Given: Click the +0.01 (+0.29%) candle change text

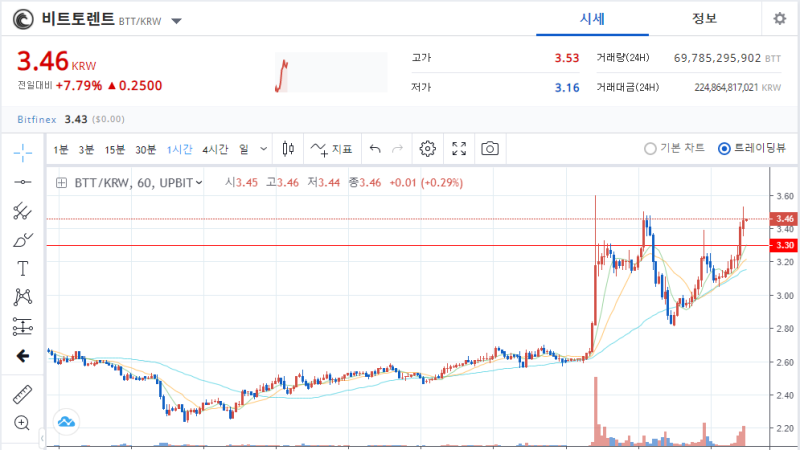Looking at the screenshot, I should pos(426,183).
